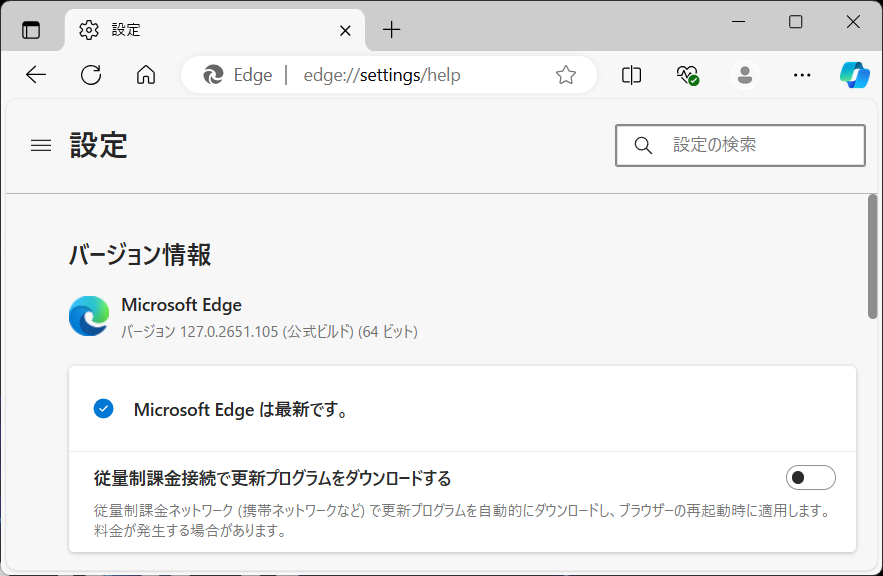Open the ellipsis settings menu
This screenshot has width=883, height=576.
(801, 74)
